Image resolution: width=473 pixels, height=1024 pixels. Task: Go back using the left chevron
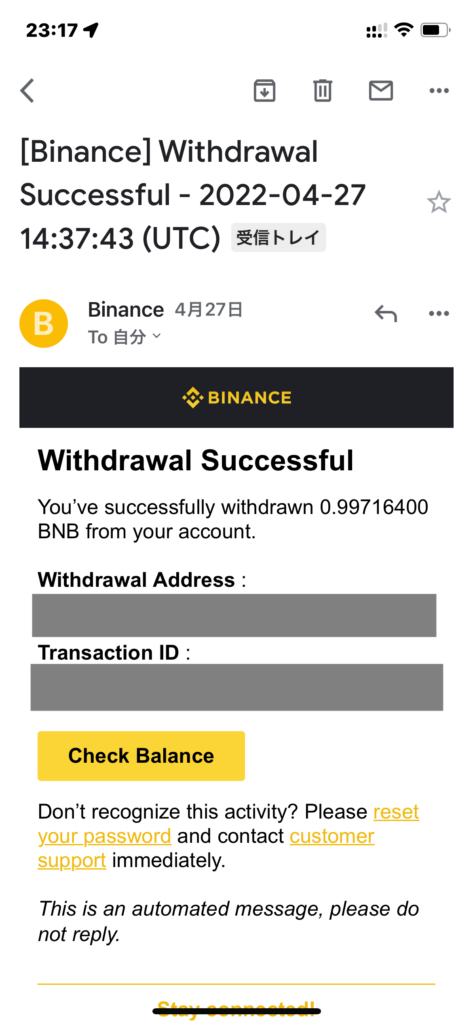coord(27,91)
